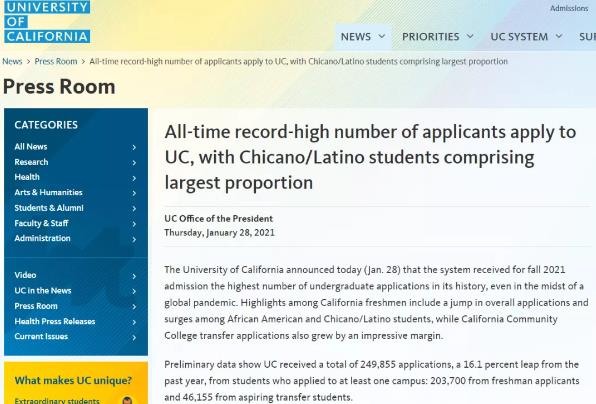The width and height of the screenshot is (596, 404).
Task: Click the arrow next to Arts & Humanities
Action: click(134, 193)
